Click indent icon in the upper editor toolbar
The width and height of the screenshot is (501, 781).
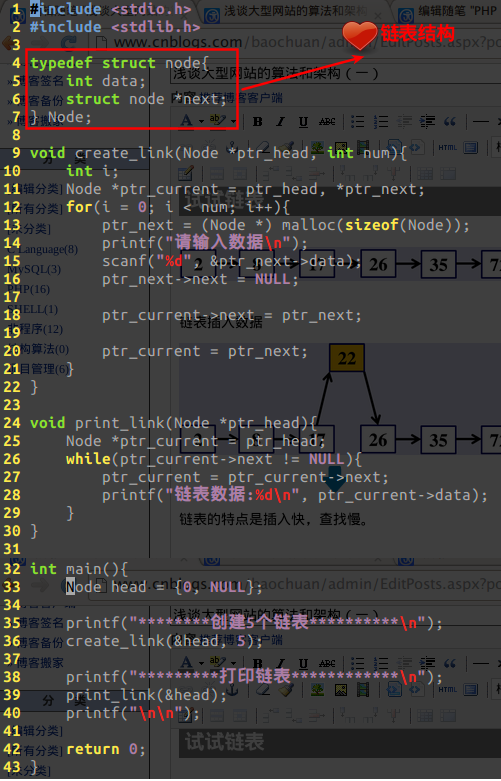(427, 122)
